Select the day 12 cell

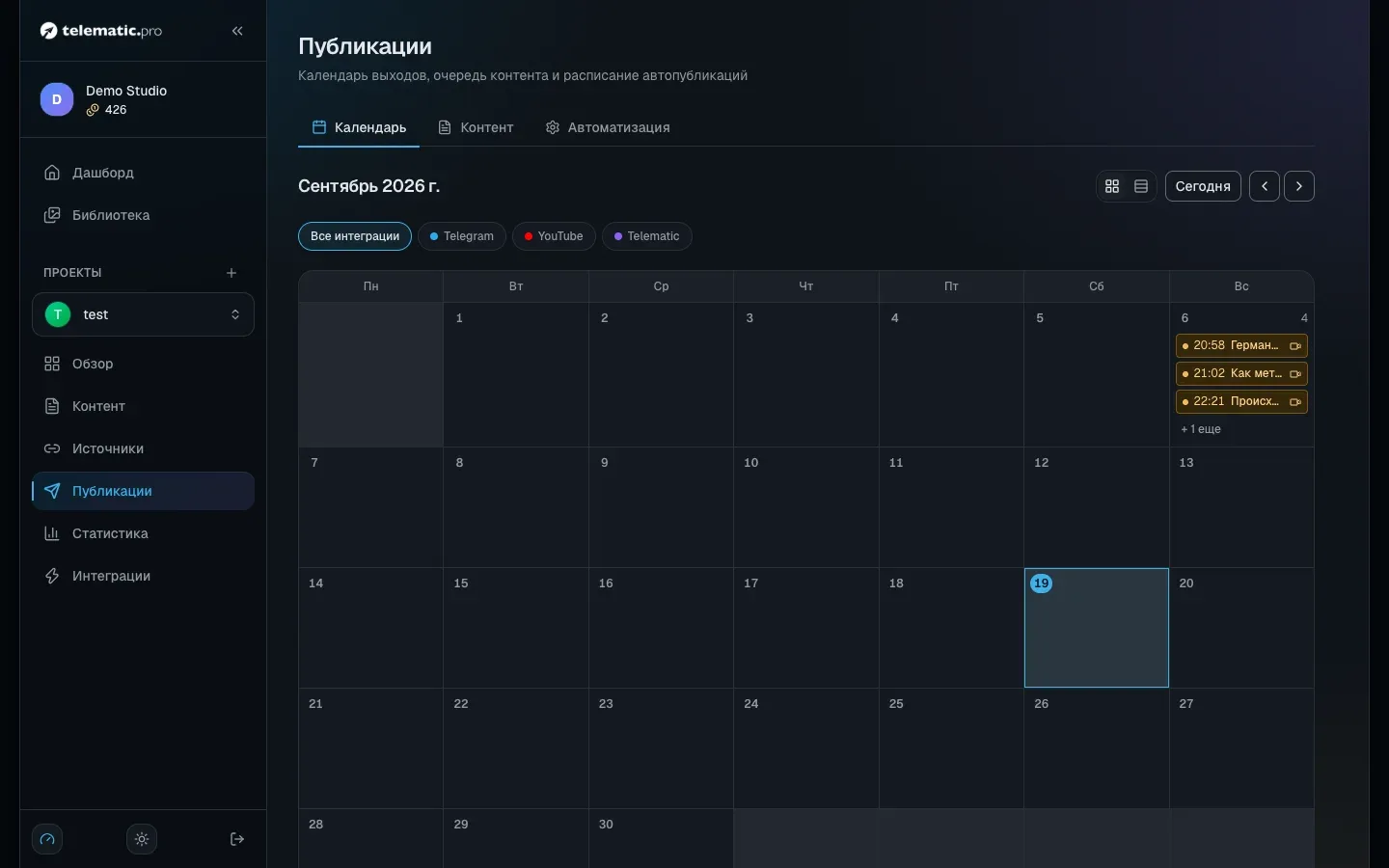tap(1097, 507)
